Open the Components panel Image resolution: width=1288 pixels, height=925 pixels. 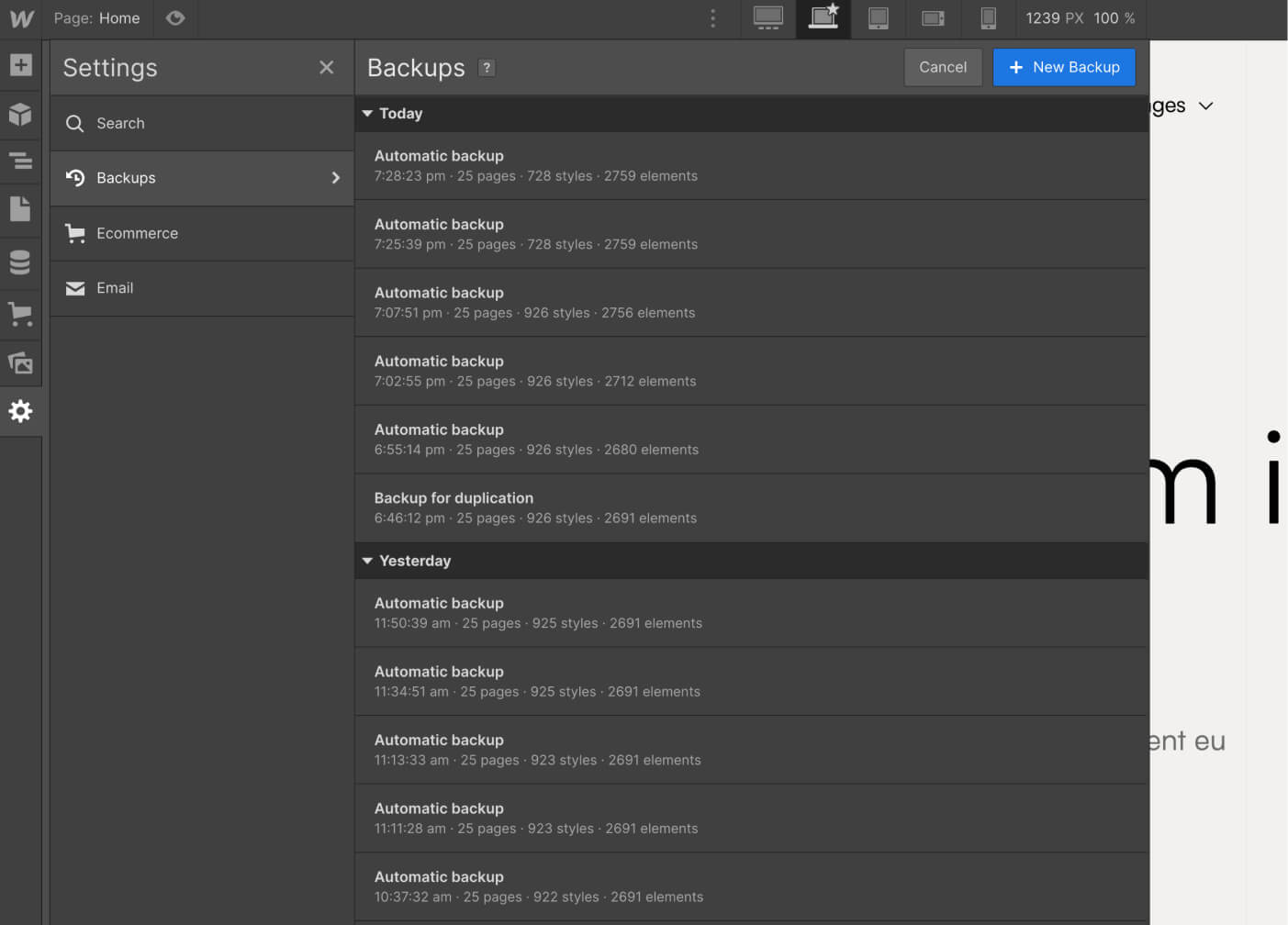pos(20,115)
